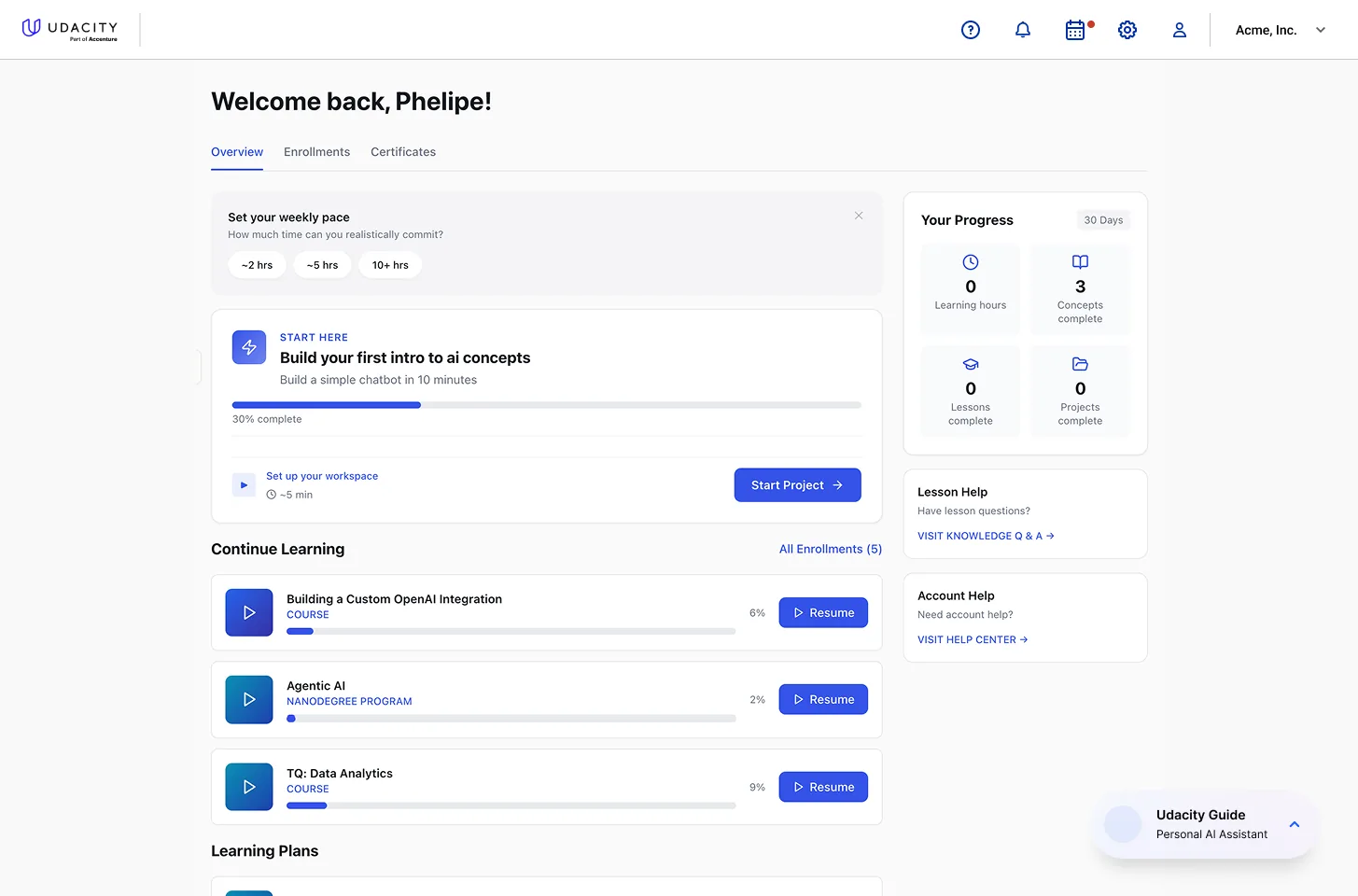Click the Agentic AI play thumbnail
Screen dimensions: 1358x896
click(x=249, y=700)
